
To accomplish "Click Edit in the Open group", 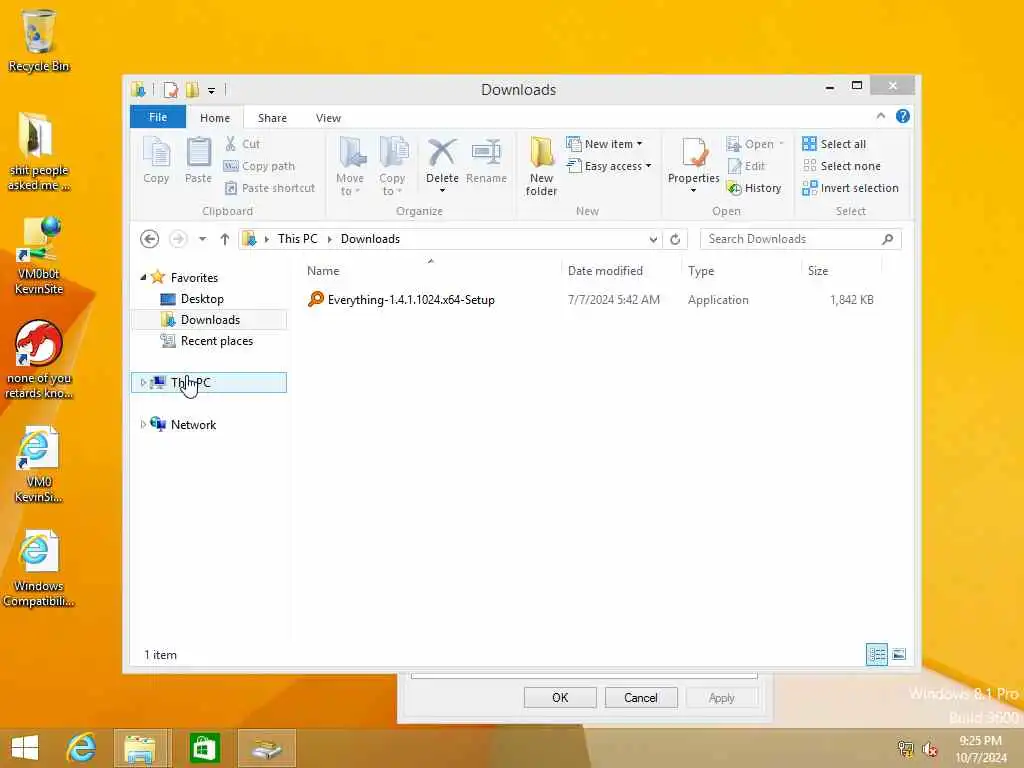I will click(746, 166).
